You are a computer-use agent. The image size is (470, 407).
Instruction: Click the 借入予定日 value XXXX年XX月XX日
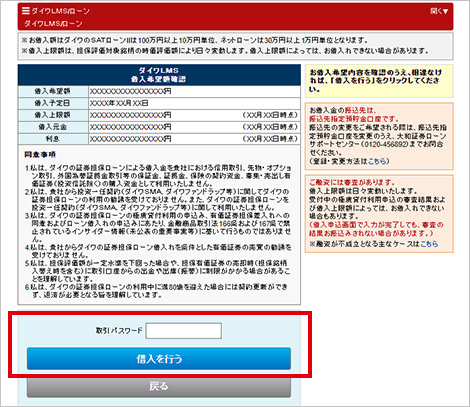(x=119, y=103)
